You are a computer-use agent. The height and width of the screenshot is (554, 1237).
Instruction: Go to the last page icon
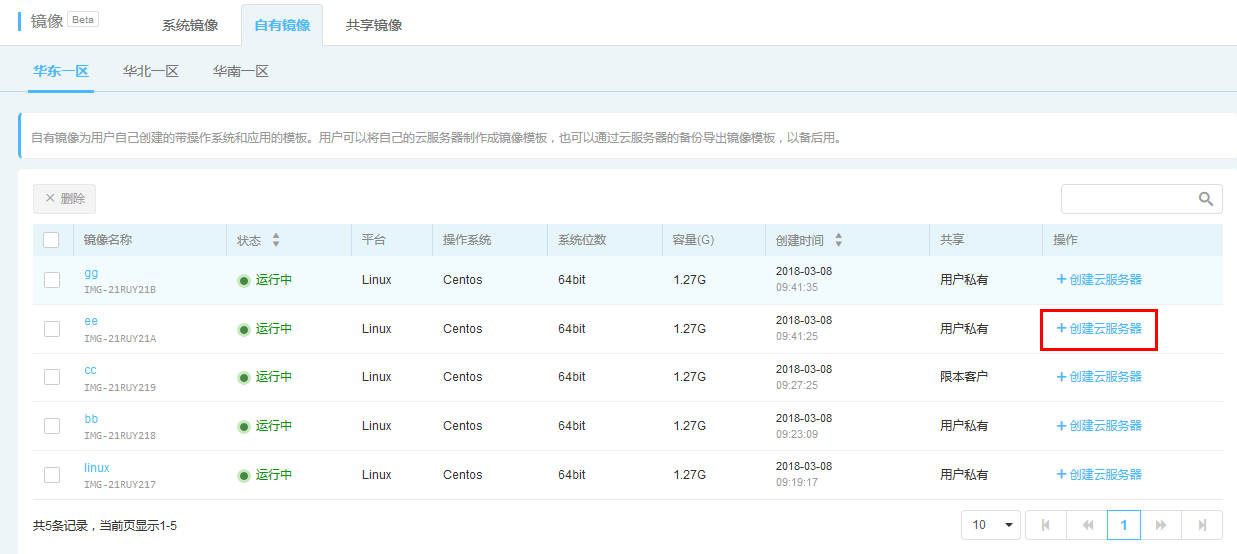pos(1202,525)
